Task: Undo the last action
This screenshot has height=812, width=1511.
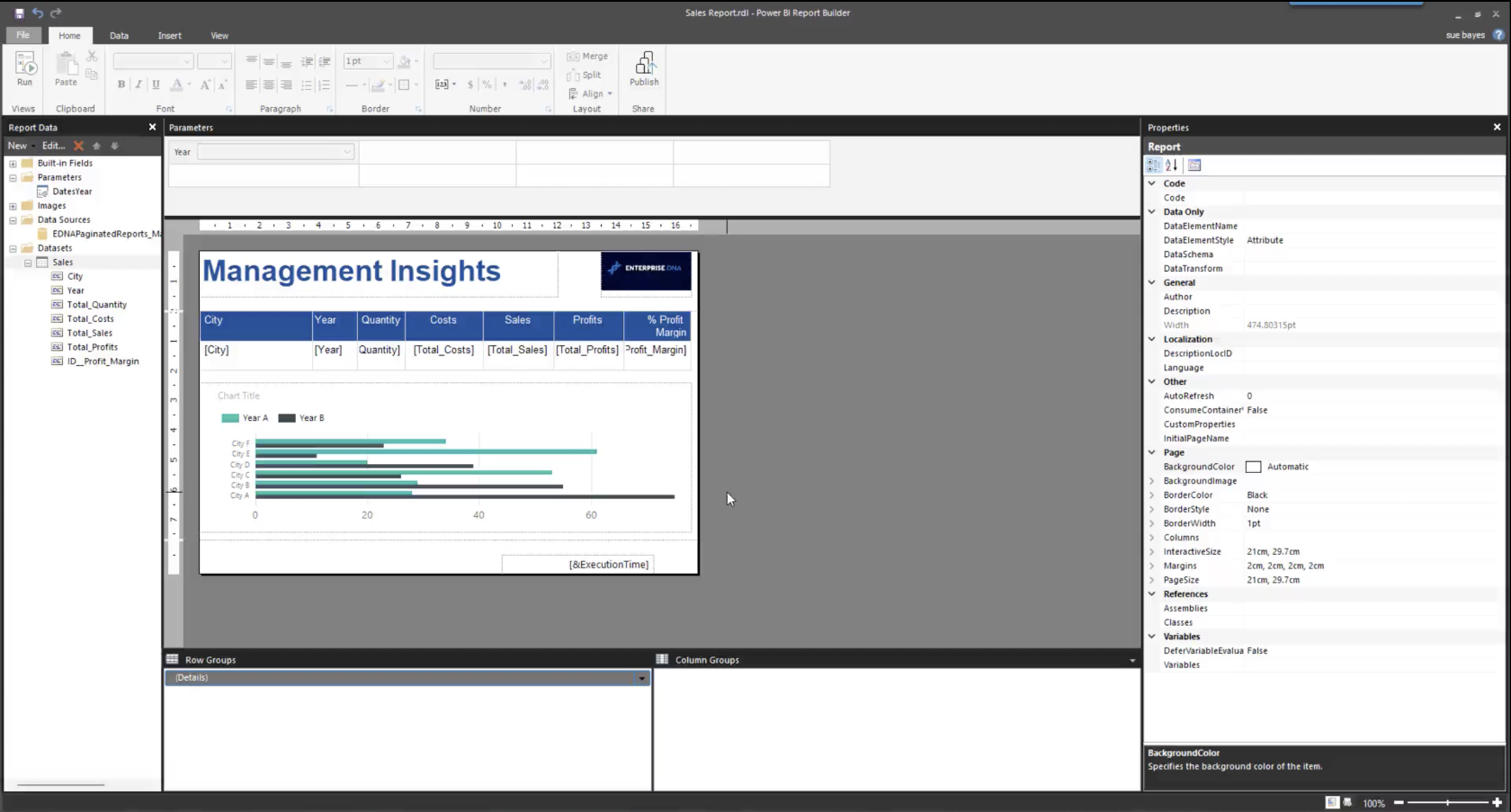Action: [x=38, y=13]
